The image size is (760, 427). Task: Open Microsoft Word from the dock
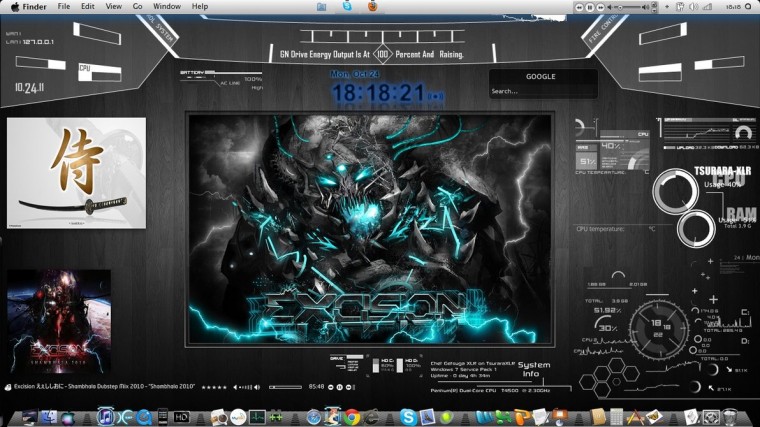(484, 417)
